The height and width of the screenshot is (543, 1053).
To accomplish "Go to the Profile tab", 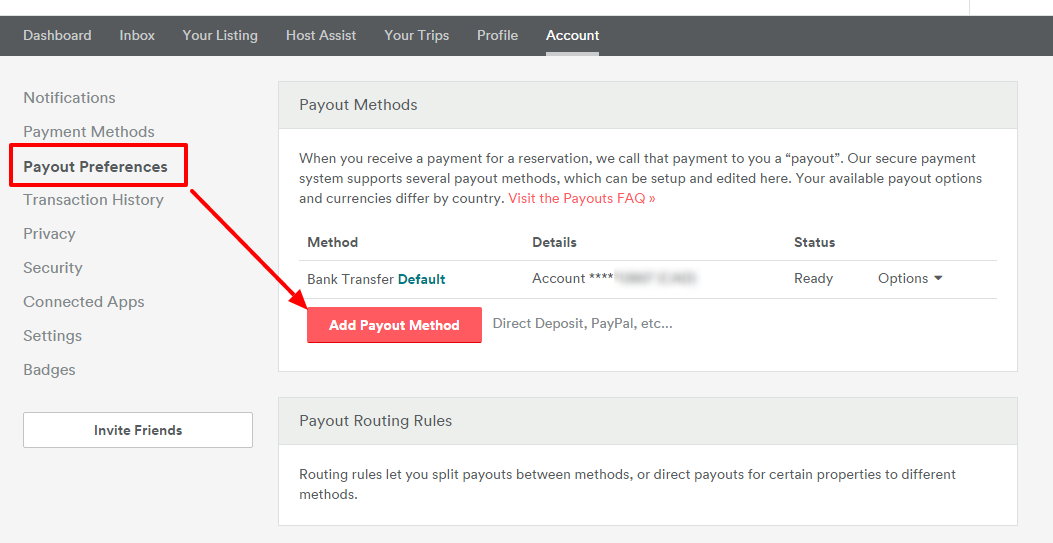I will pos(497,35).
